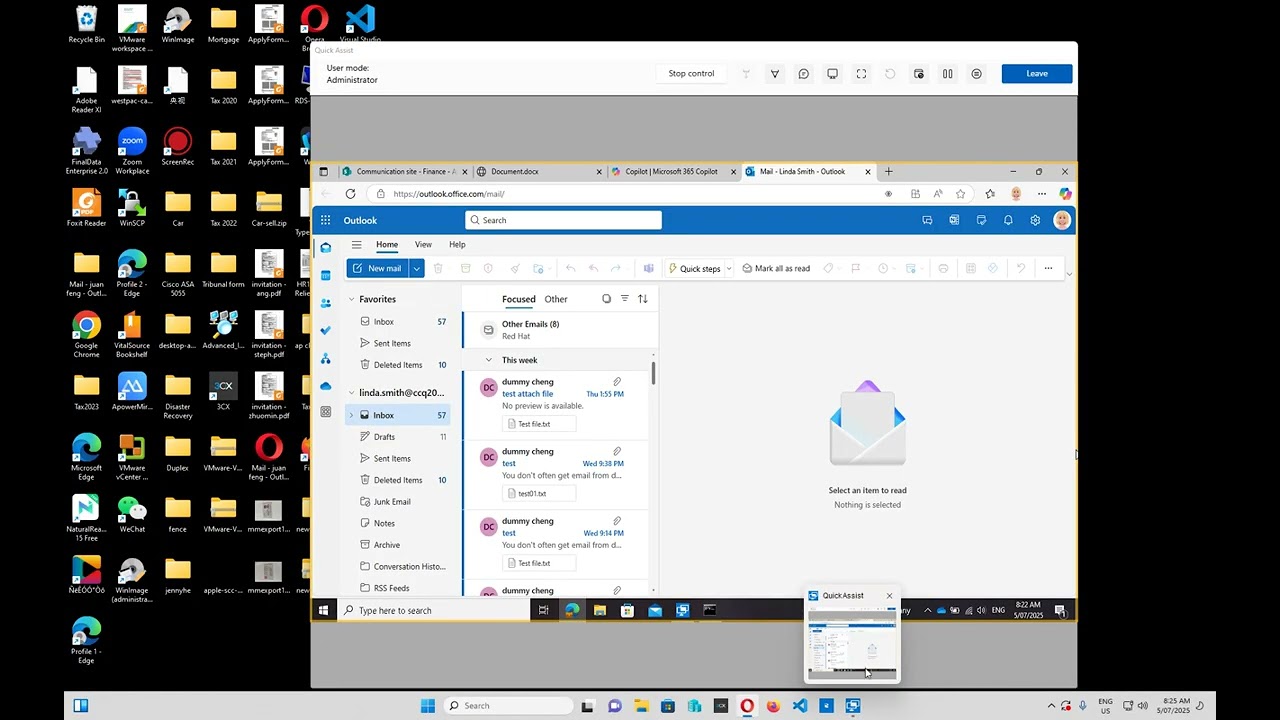This screenshot has width=1280, height=720.
Task: Open the Quick Assist chat icon
Action: pos(803,74)
